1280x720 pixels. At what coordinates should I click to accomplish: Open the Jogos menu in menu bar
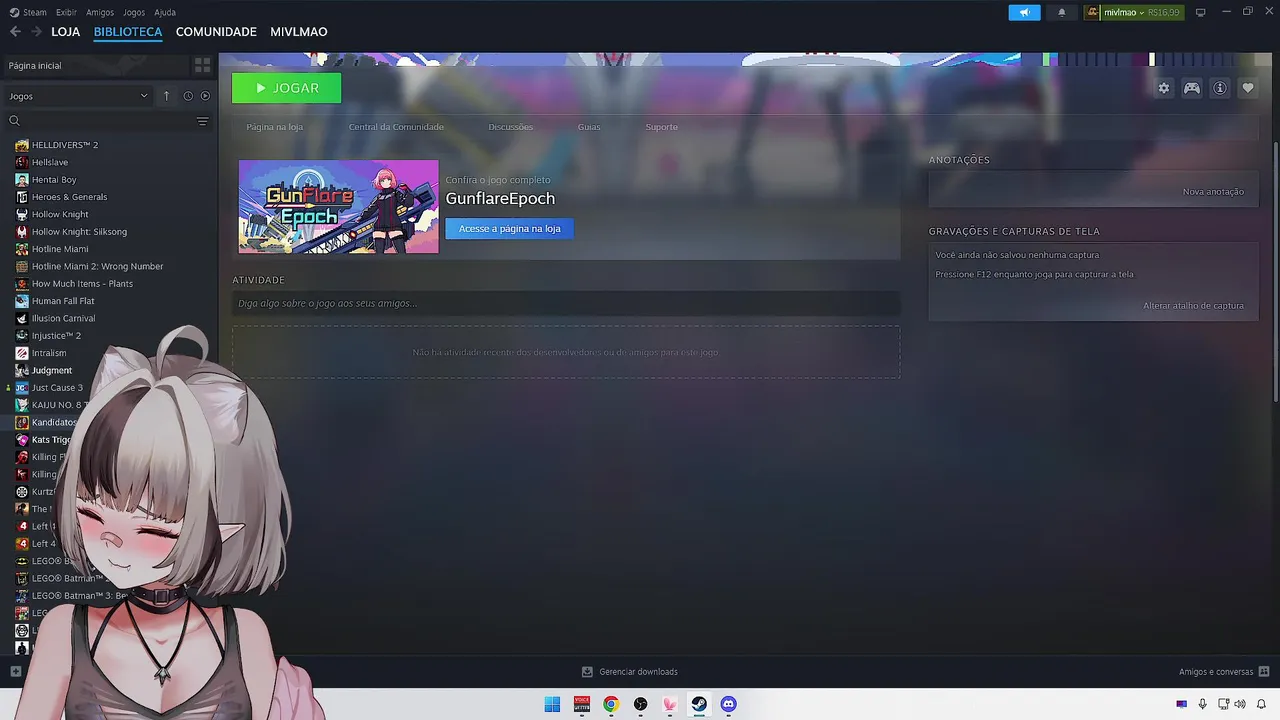coord(134,12)
